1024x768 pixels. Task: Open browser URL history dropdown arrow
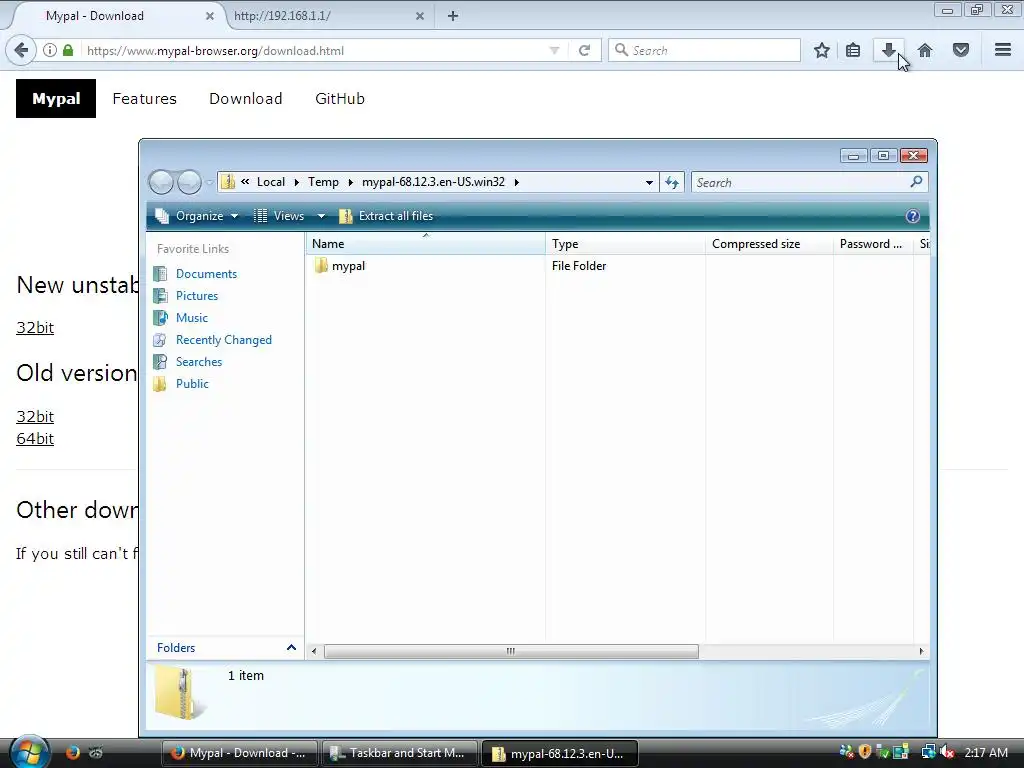click(x=554, y=50)
